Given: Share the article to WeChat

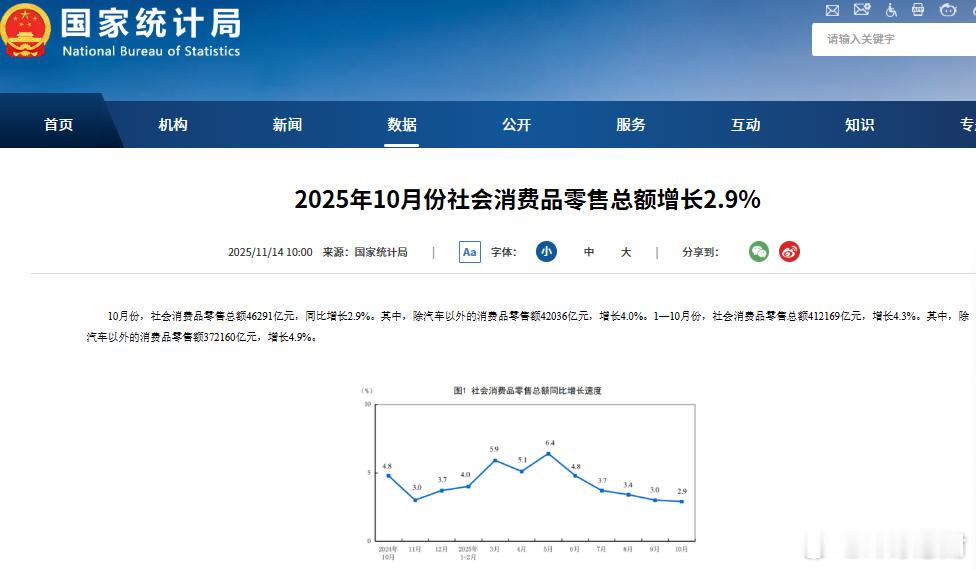Looking at the screenshot, I should pyautogui.click(x=759, y=252).
